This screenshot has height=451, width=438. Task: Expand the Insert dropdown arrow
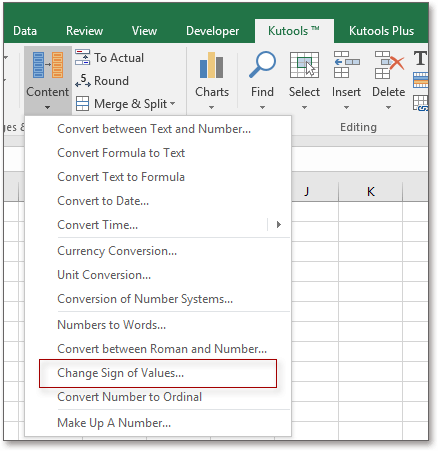coord(347,107)
